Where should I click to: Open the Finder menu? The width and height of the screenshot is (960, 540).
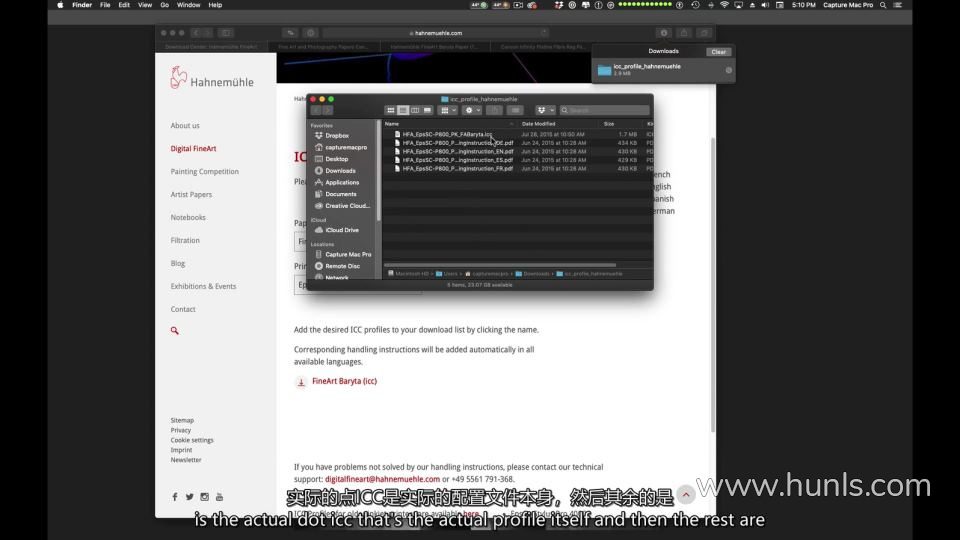[x=82, y=5]
